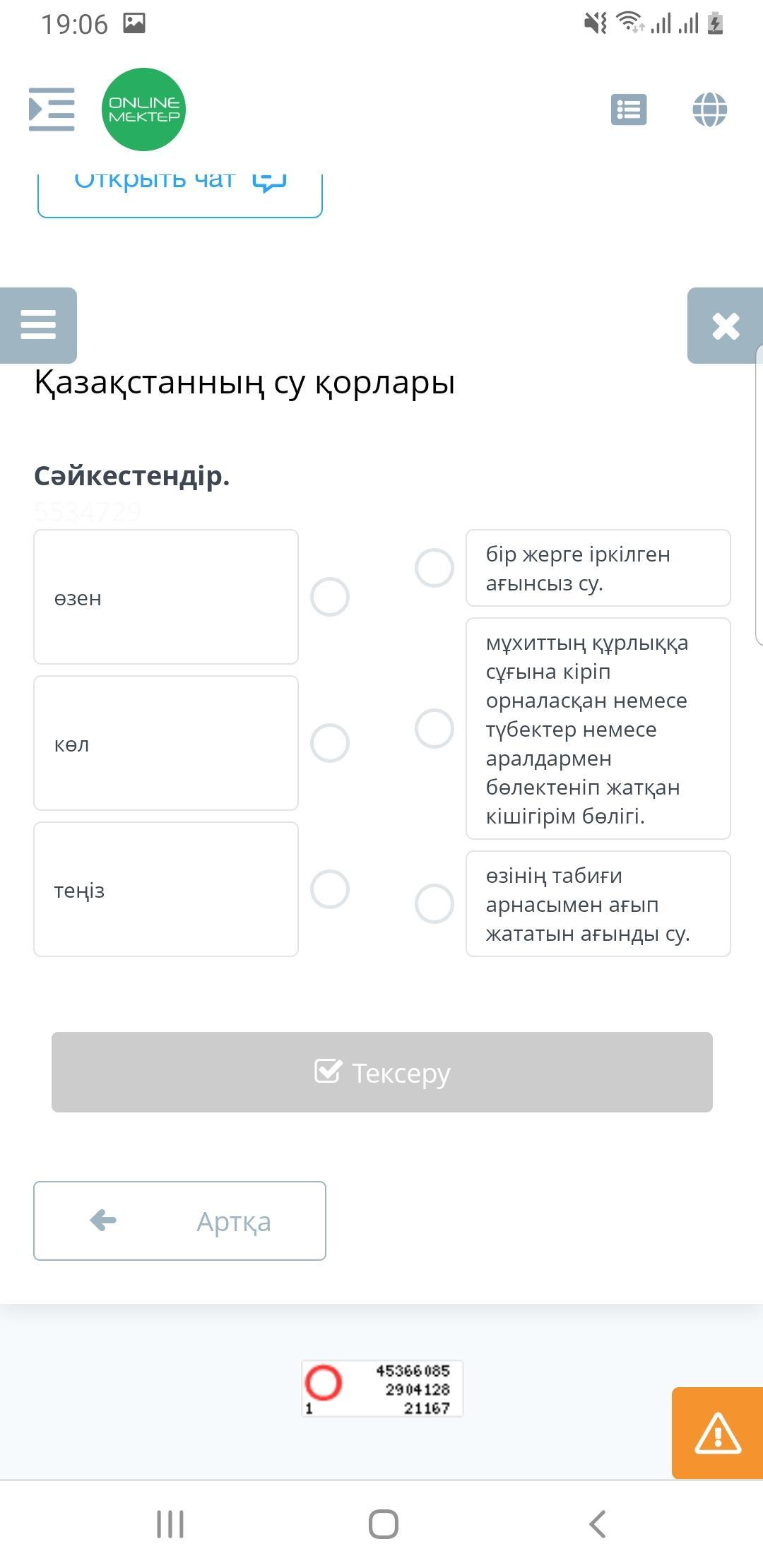Select radio for 'өзінің табиғи арнасымен' definition
Viewport: 763px width, 1568px height.
coord(434,903)
